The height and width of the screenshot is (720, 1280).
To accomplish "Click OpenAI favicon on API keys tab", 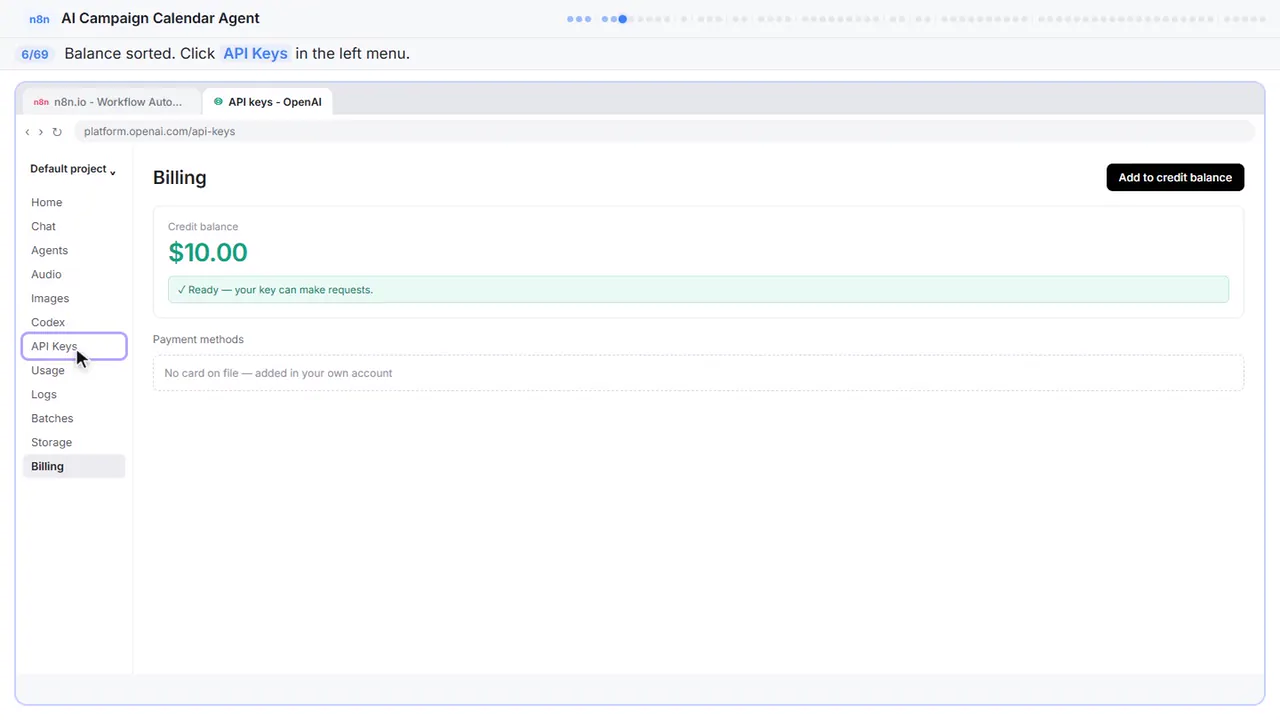I will coord(218,102).
